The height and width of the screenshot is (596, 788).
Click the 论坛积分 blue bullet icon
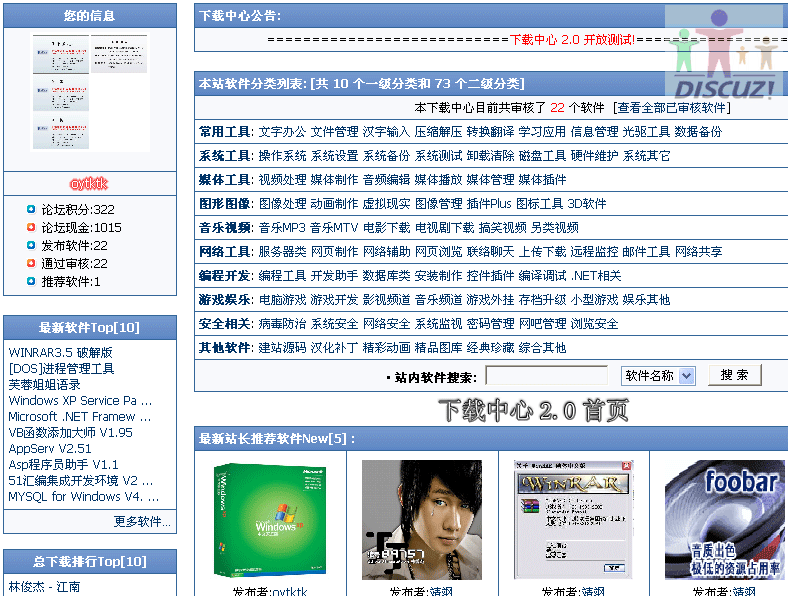(31, 209)
